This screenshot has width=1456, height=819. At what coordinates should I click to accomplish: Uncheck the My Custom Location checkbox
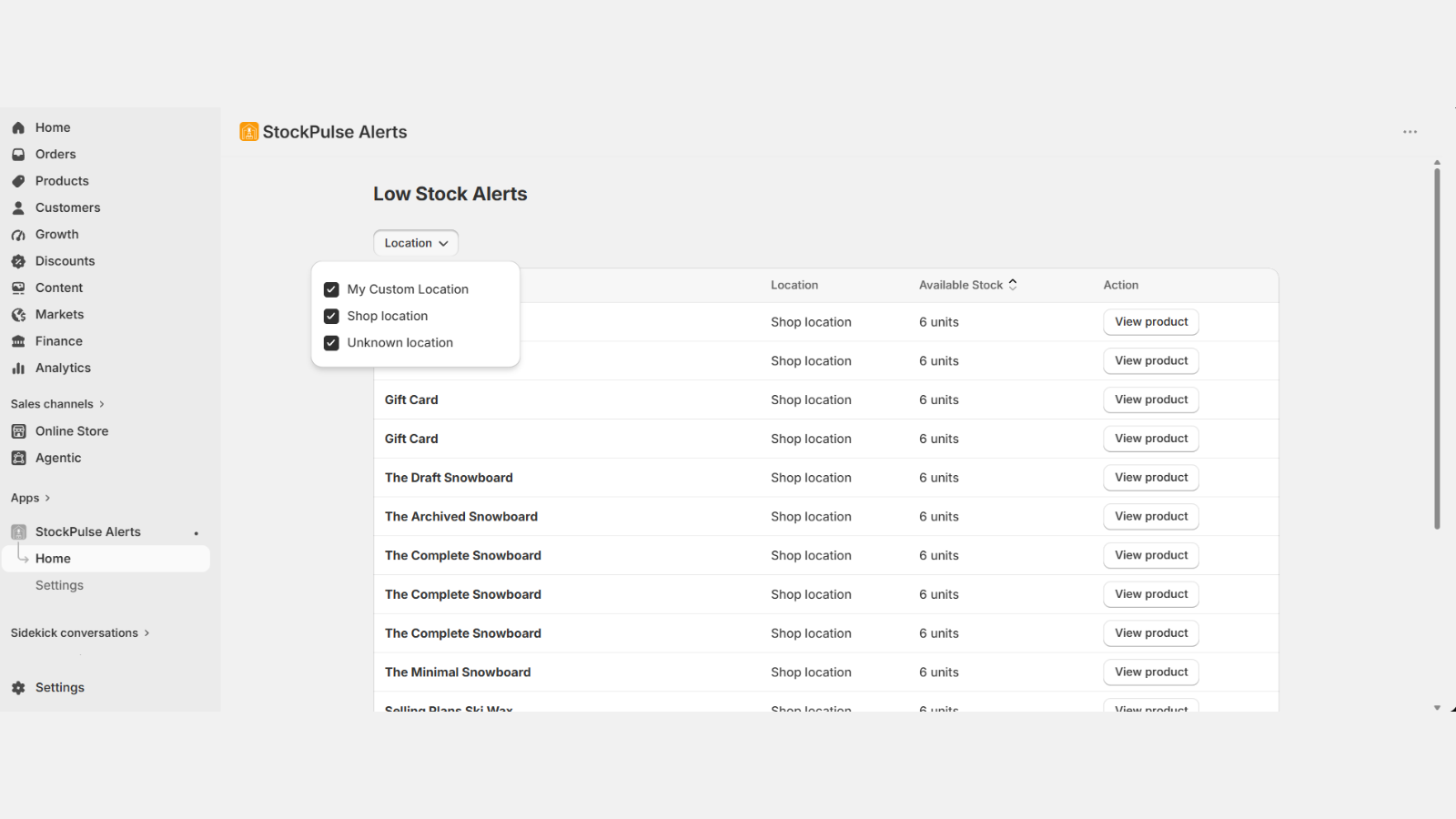pyautogui.click(x=331, y=289)
